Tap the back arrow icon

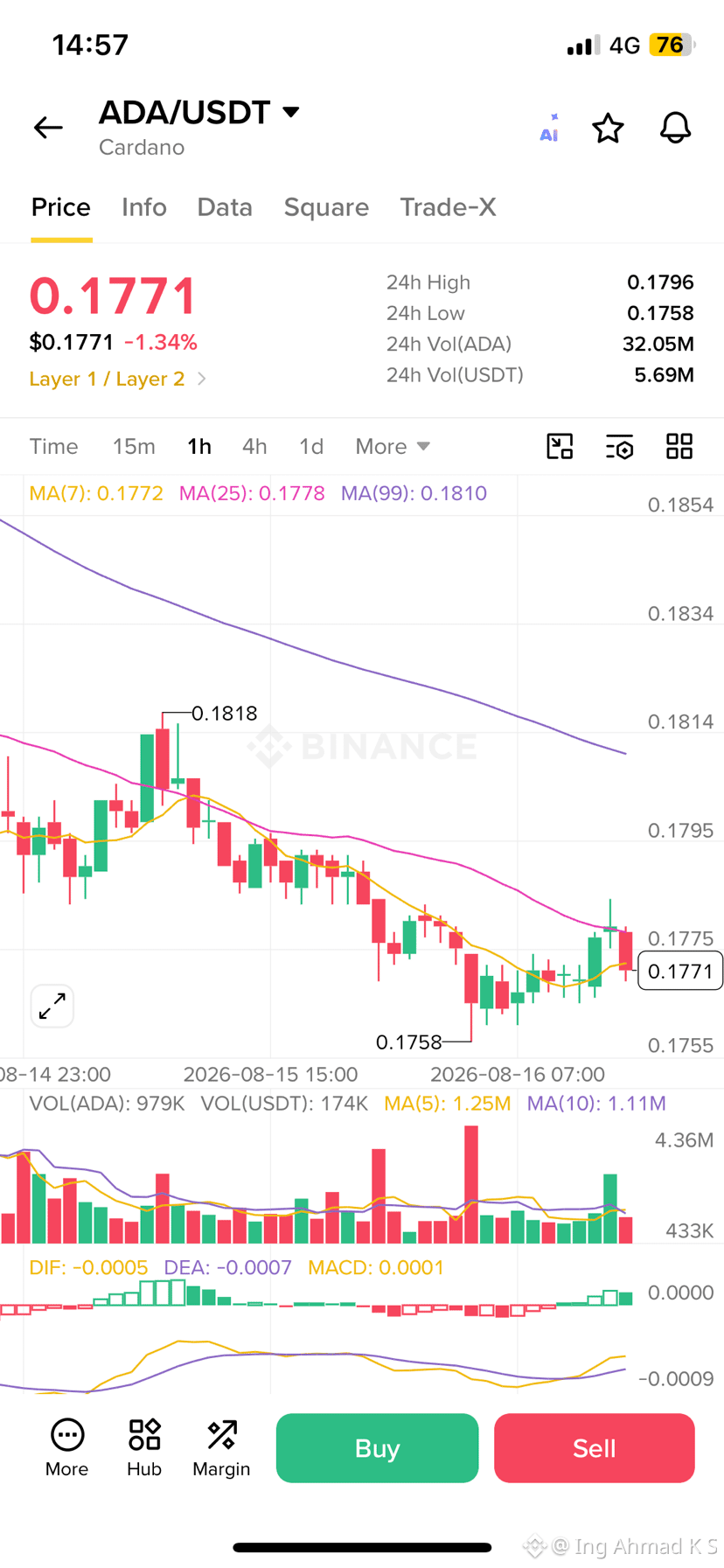(x=48, y=128)
